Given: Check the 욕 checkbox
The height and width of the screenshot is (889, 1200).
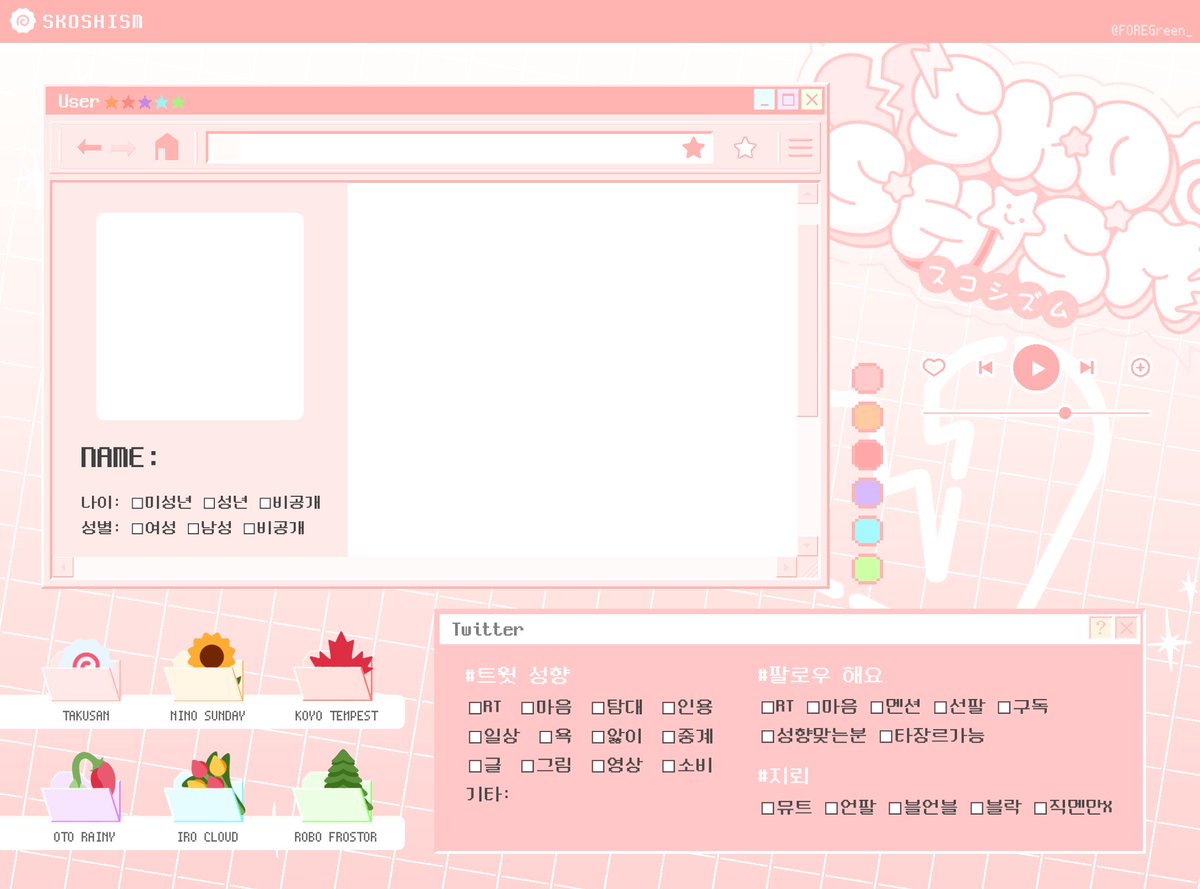Looking at the screenshot, I should [546, 737].
